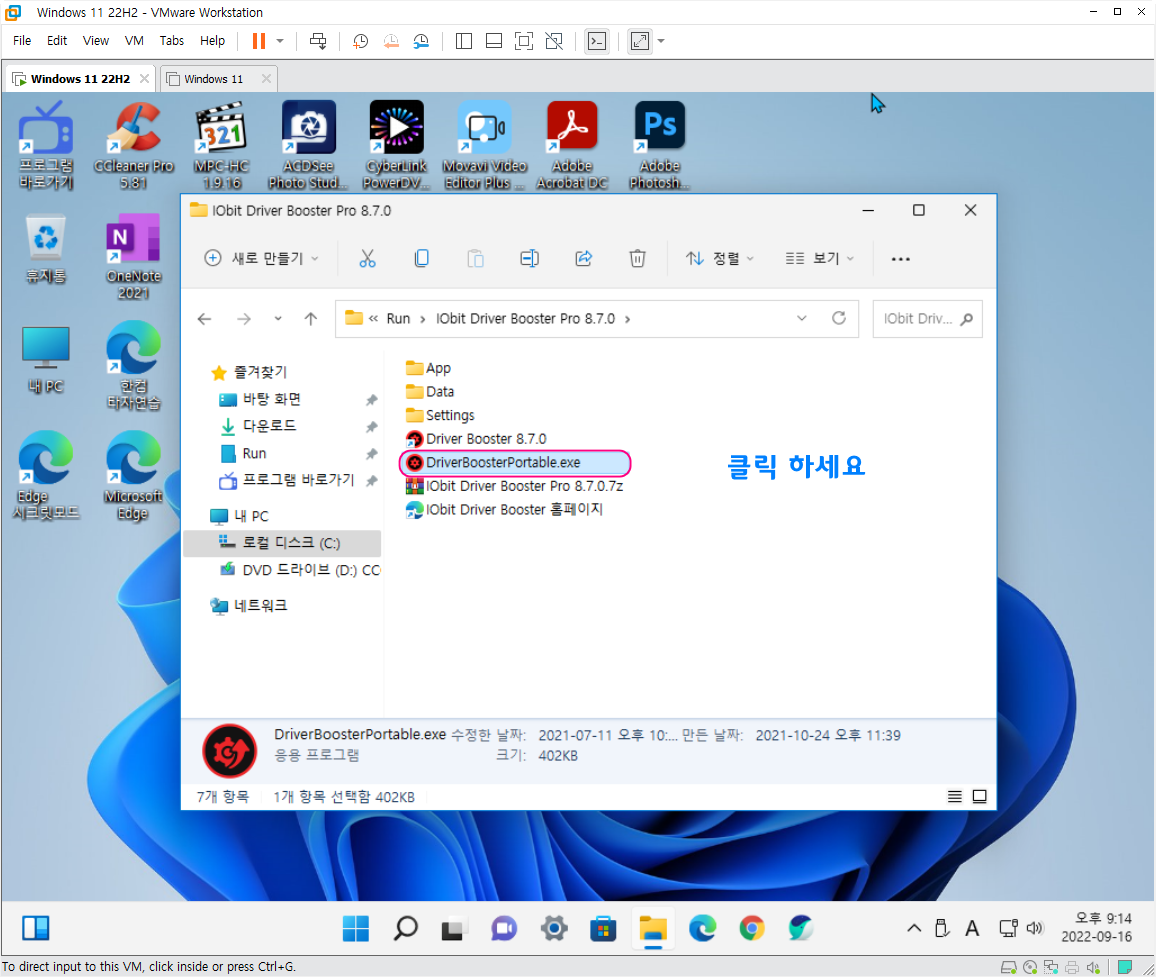Viewport: 1156px width, 977px height.
Task: Select the Data folder
Action: click(430, 392)
